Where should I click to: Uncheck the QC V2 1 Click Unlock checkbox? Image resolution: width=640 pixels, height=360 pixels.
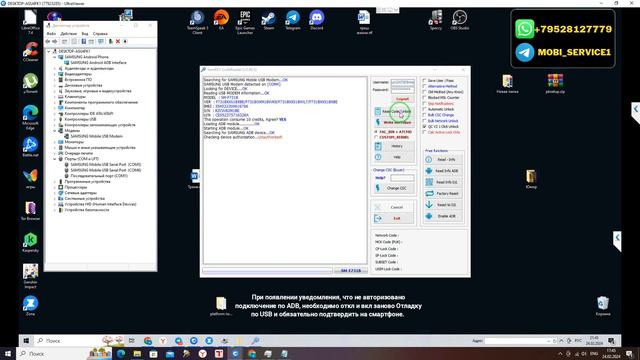click(425, 127)
